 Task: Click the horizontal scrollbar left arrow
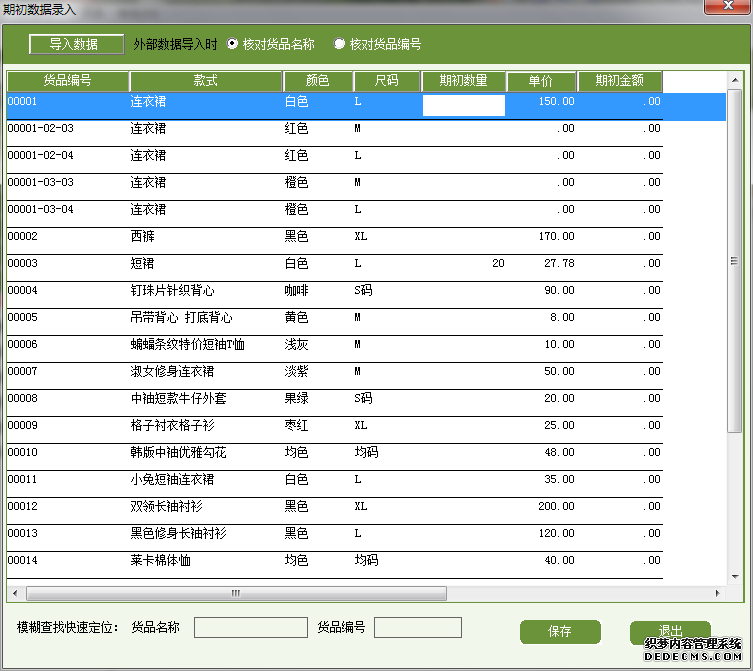(x=15, y=593)
